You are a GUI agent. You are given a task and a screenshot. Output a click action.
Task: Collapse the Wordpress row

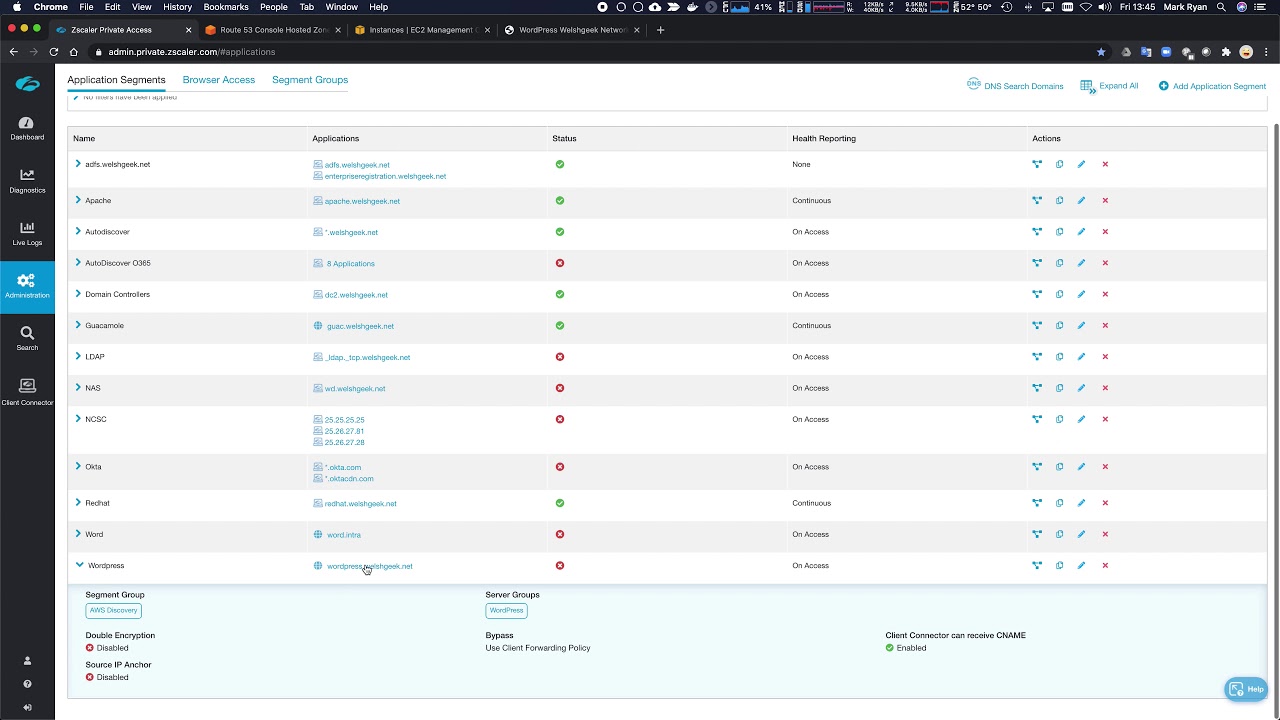80,566
